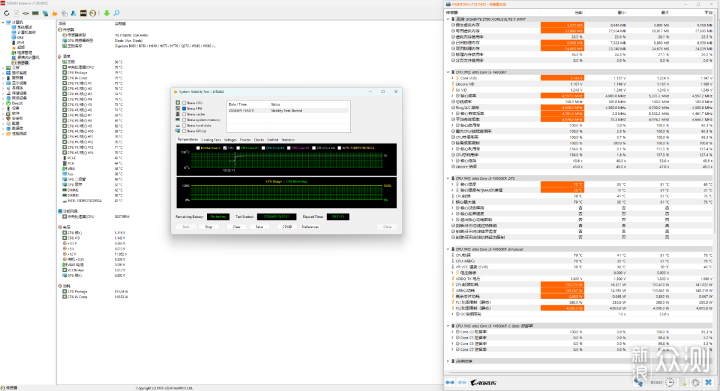Switch to the Statistics tab

point(288,140)
